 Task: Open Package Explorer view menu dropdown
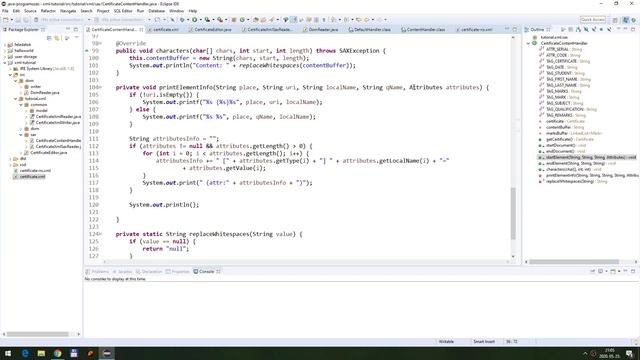[x=76, y=38]
